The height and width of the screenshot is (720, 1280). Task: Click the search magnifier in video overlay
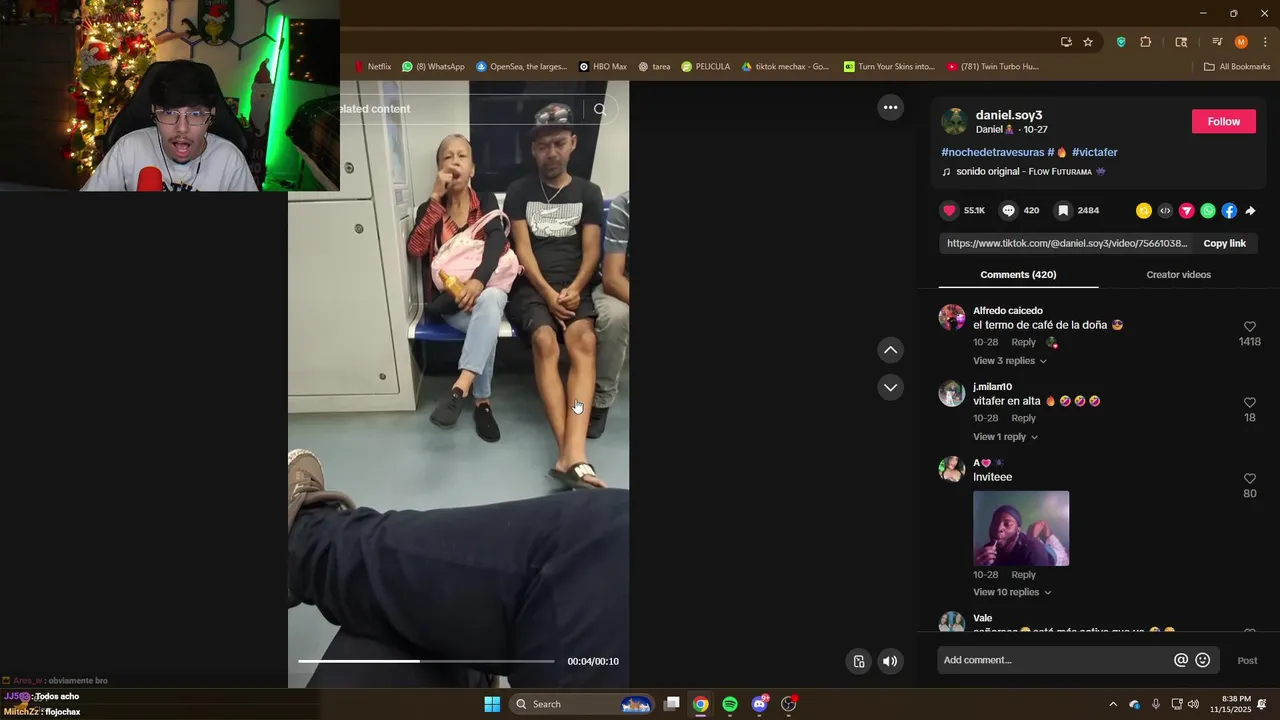pyautogui.click(x=600, y=109)
